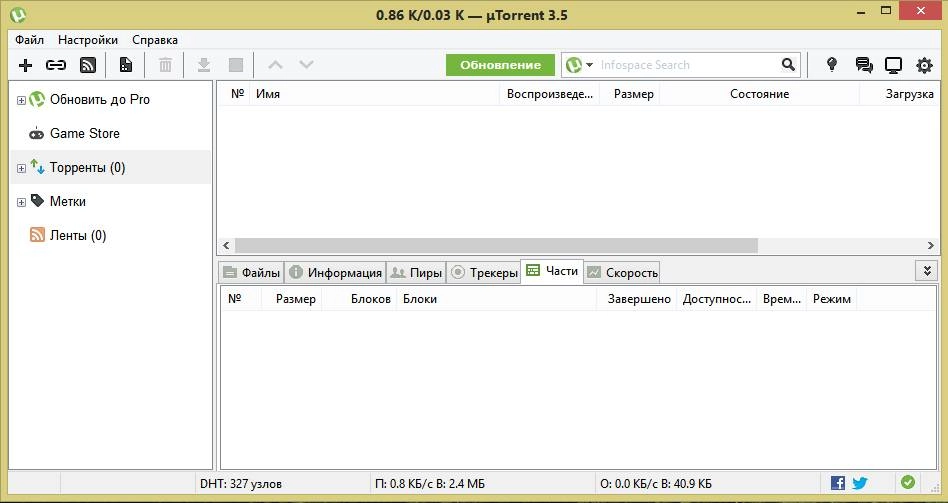Click the Воспроизведе... column header

tap(550, 94)
